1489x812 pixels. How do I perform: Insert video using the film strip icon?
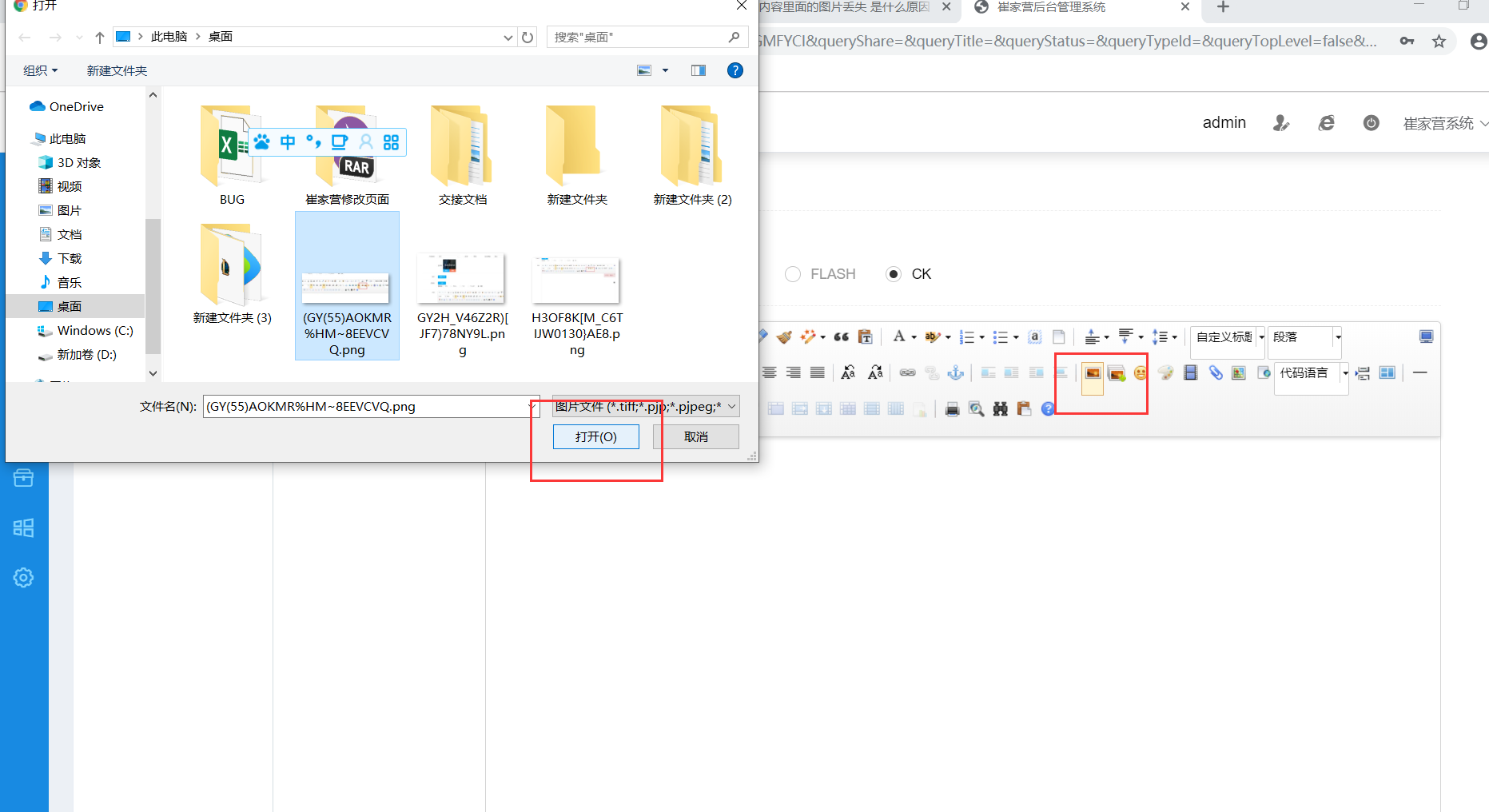(1191, 373)
